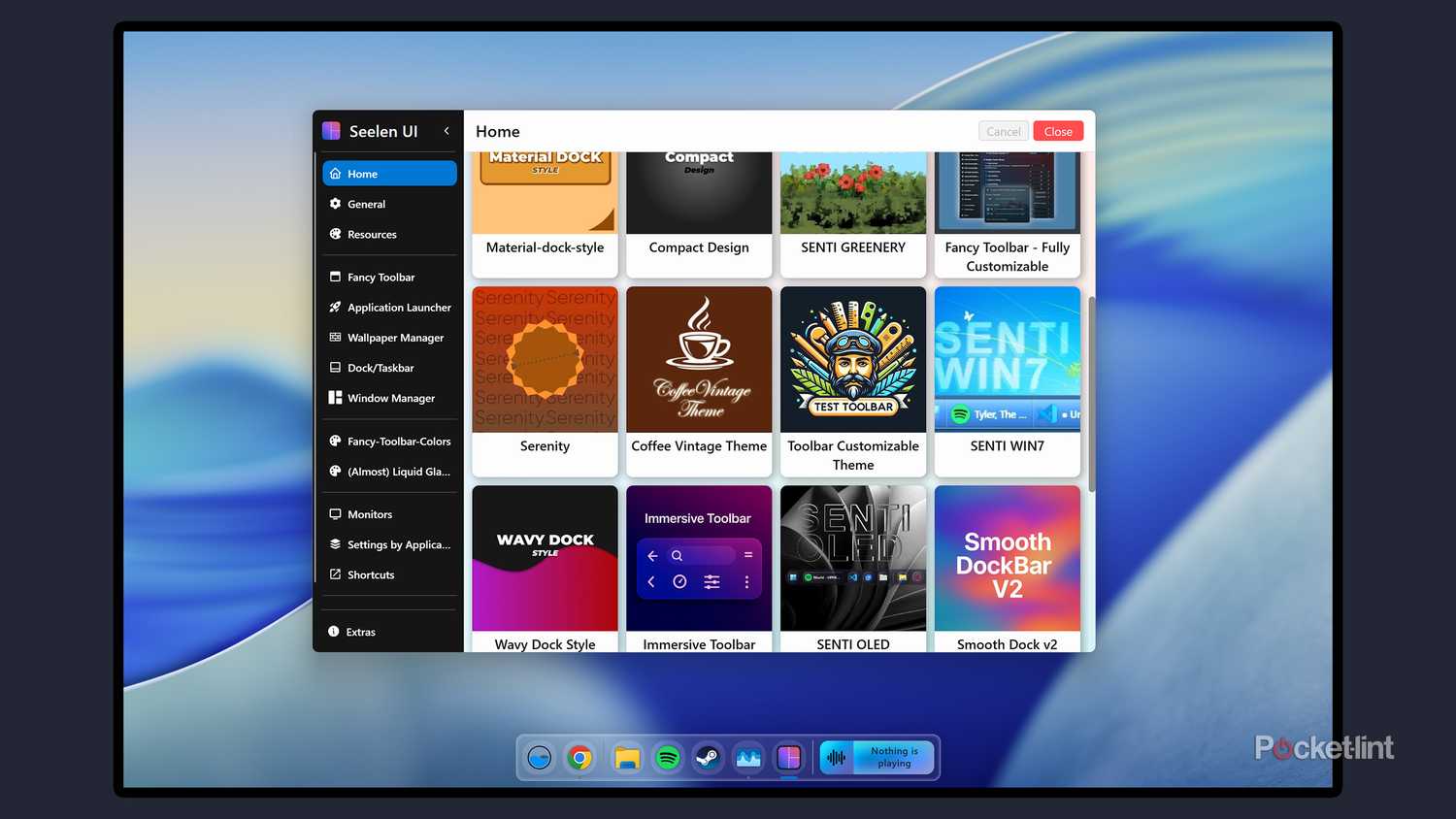The image size is (1456, 819).
Task: Click the General gear icon
Action: coord(335,204)
